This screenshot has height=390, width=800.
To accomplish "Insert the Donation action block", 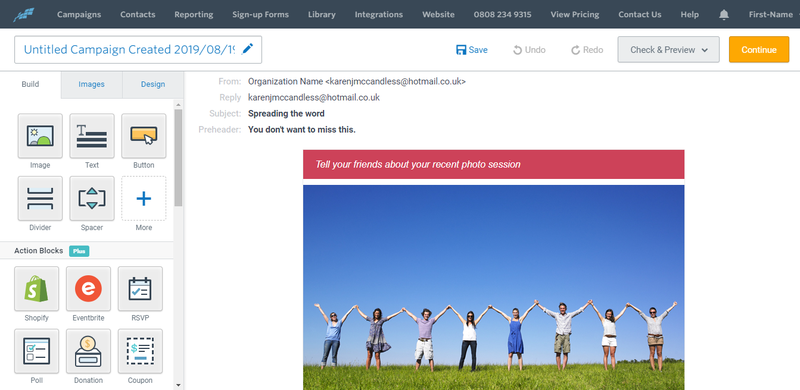I will pos(88,351).
